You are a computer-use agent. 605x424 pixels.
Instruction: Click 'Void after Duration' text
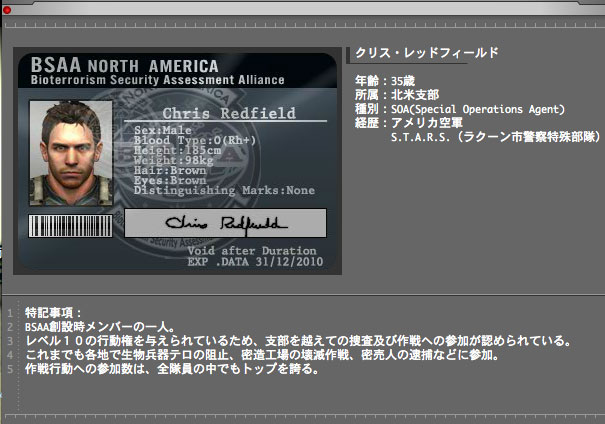tap(252, 250)
